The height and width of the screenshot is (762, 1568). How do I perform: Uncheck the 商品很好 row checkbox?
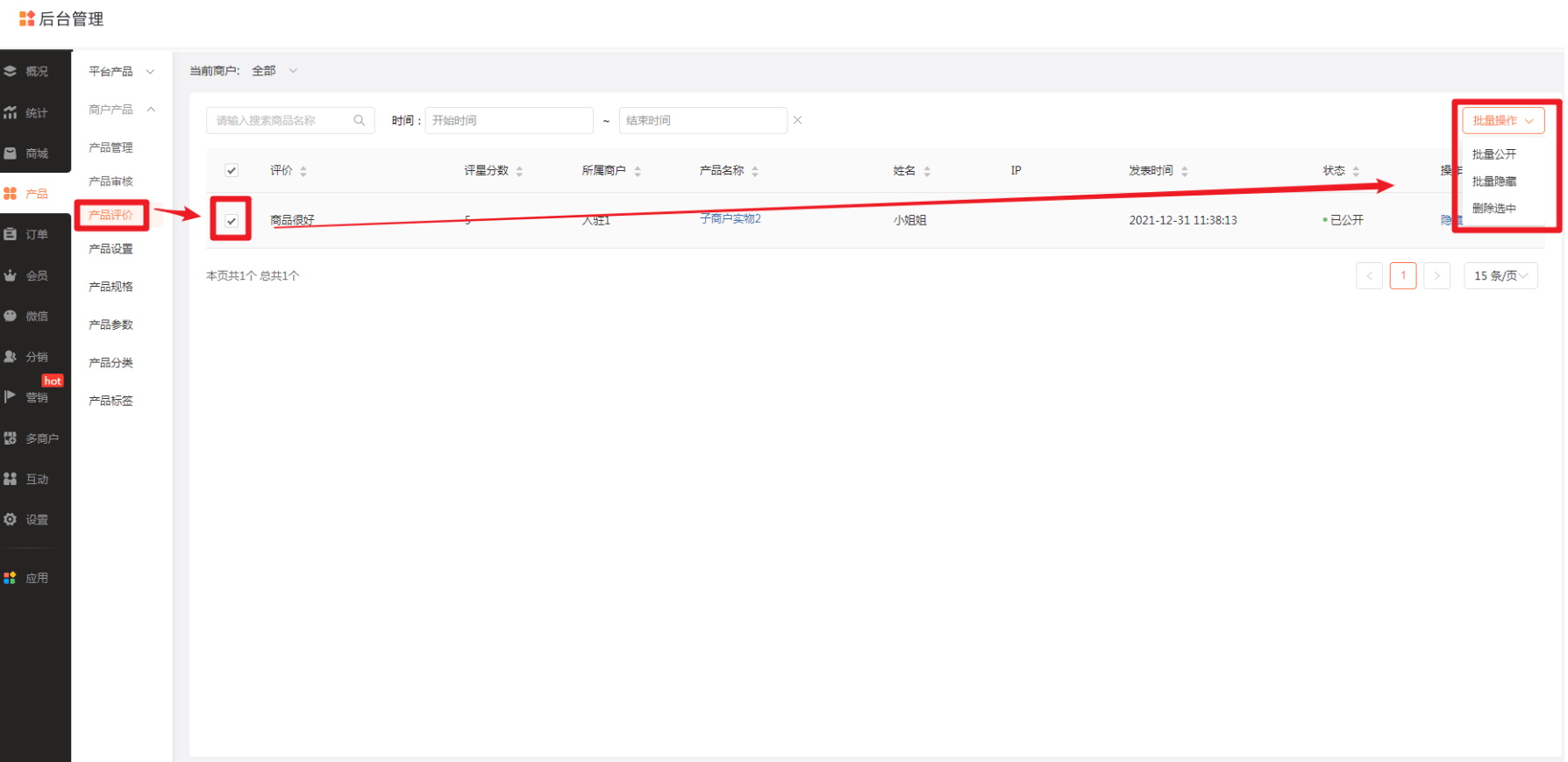pyautogui.click(x=232, y=220)
